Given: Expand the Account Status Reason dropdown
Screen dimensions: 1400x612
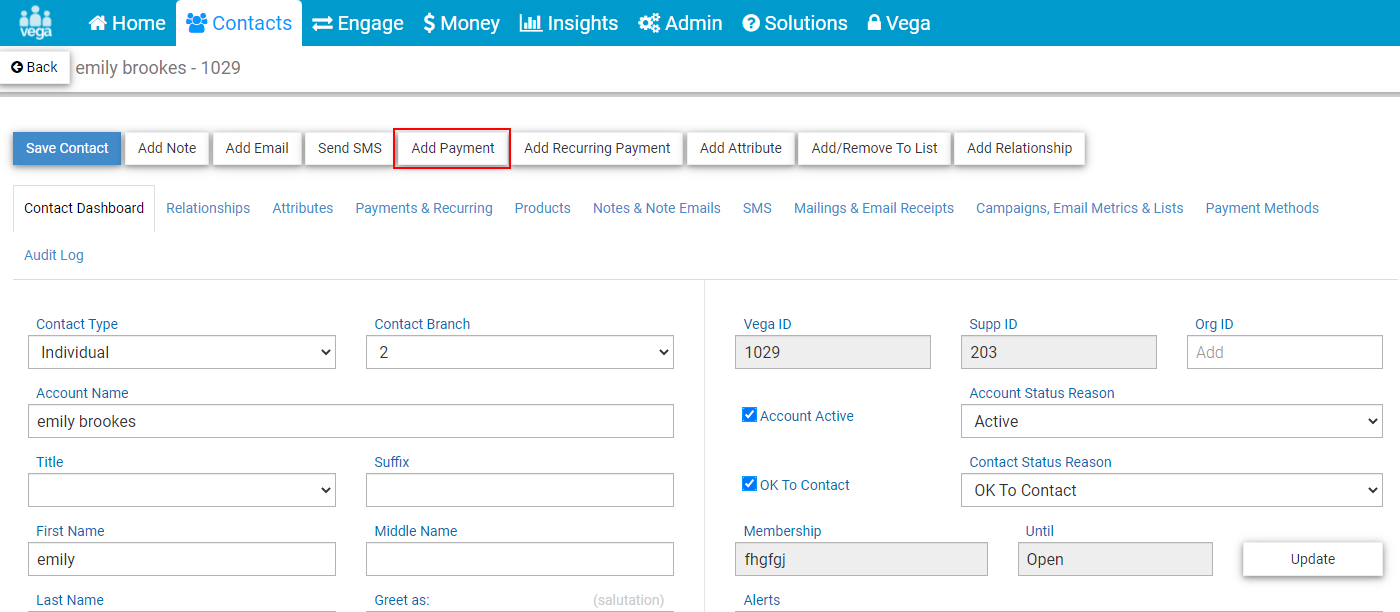Looking at the screenshot, I should pyautogui.click(x=1172, y=421).
